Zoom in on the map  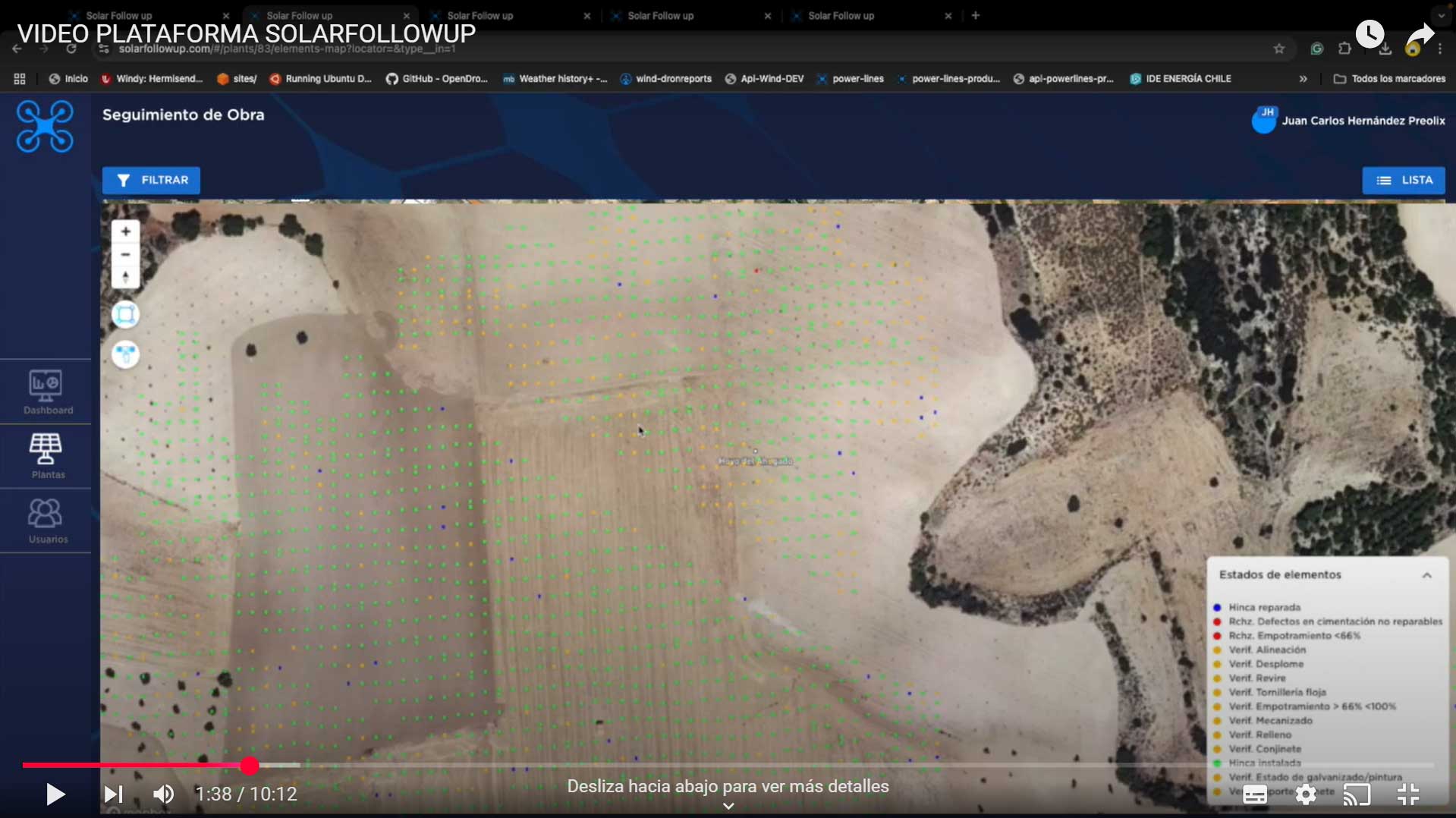click(125, 231)
